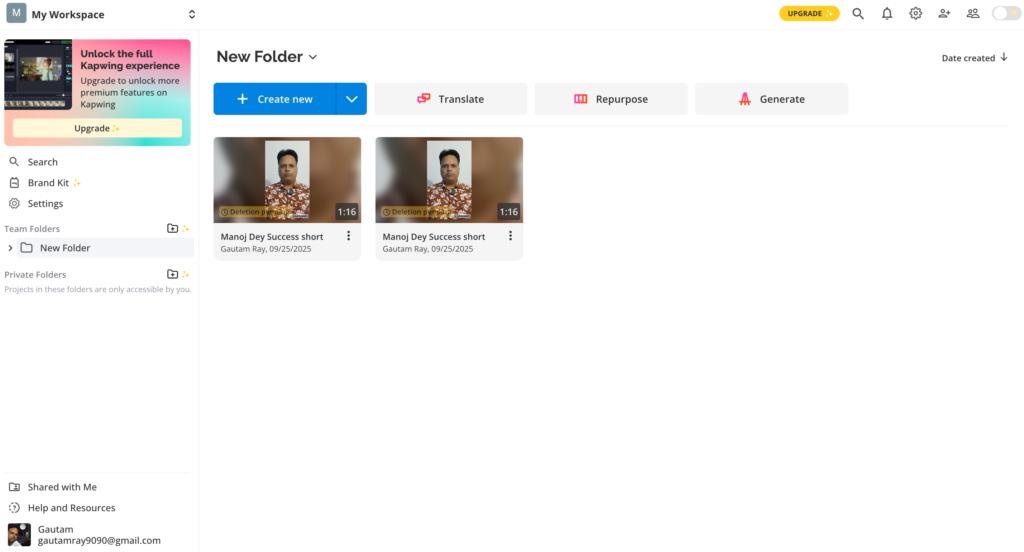Viewport: 1024px width, 552px height.
Task: Open the notifications bell
Action: click(x=886, y=14)
